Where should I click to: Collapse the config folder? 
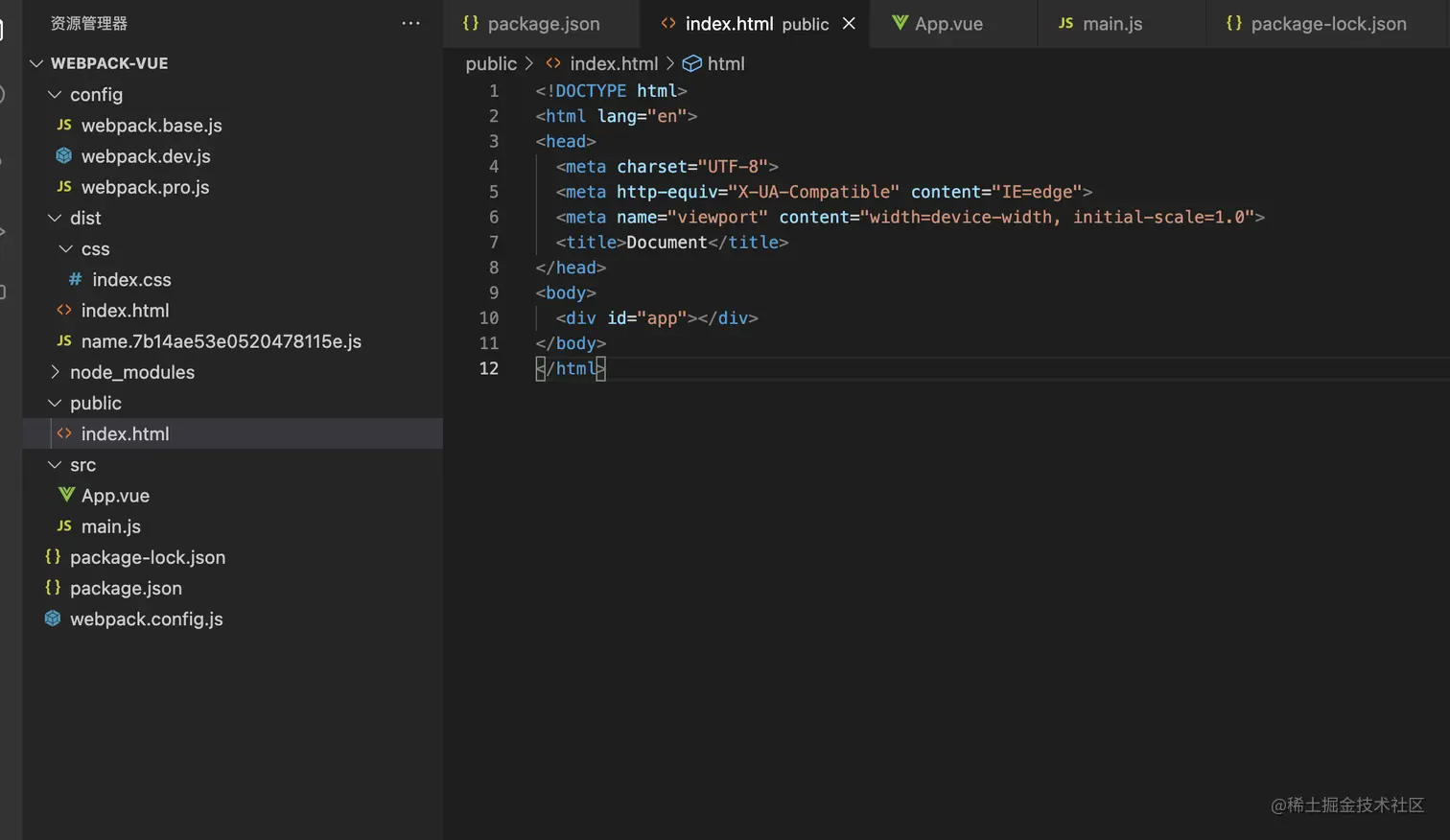tap(55, 94)
